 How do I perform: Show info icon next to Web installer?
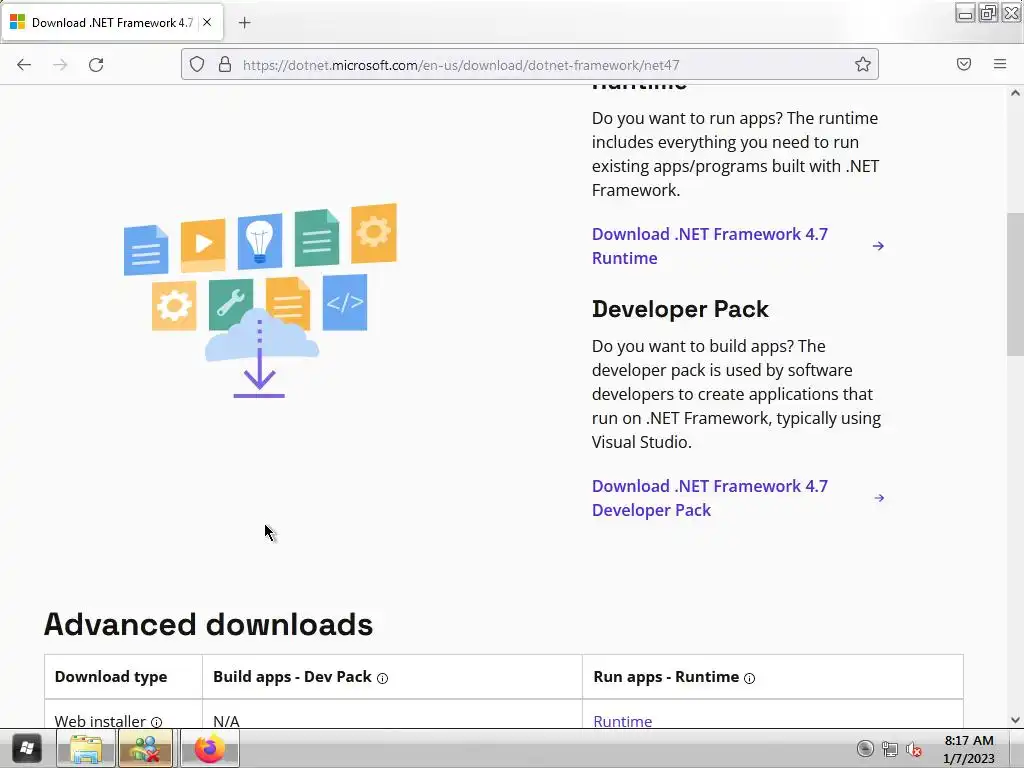157,722
